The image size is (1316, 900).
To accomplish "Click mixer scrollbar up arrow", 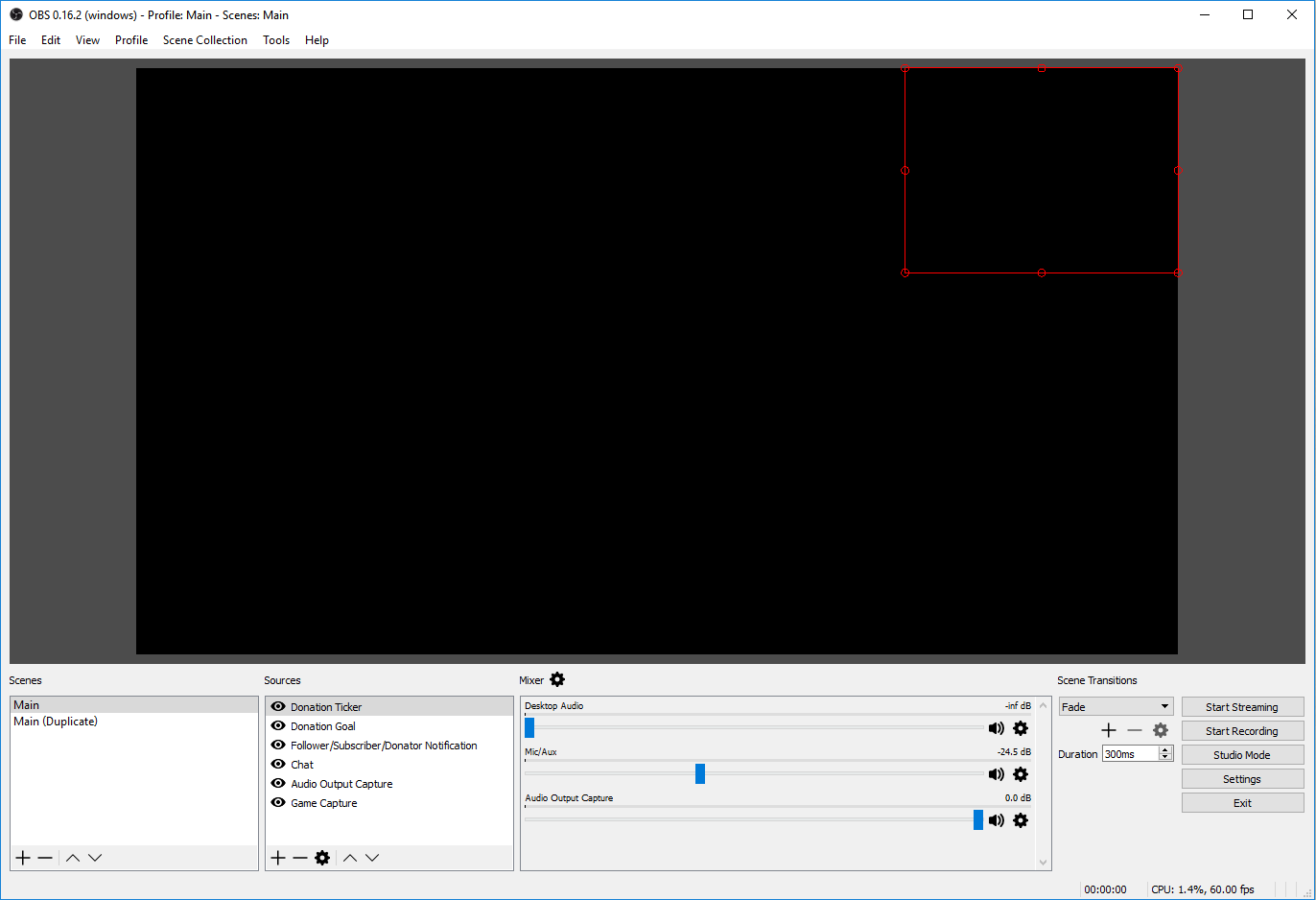I will pyautogui.click(x=1044, y=705).
